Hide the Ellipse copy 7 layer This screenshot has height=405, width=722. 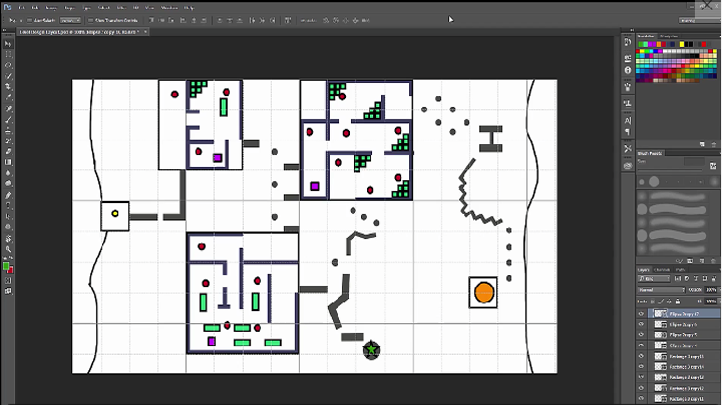[x=641, y=314]
